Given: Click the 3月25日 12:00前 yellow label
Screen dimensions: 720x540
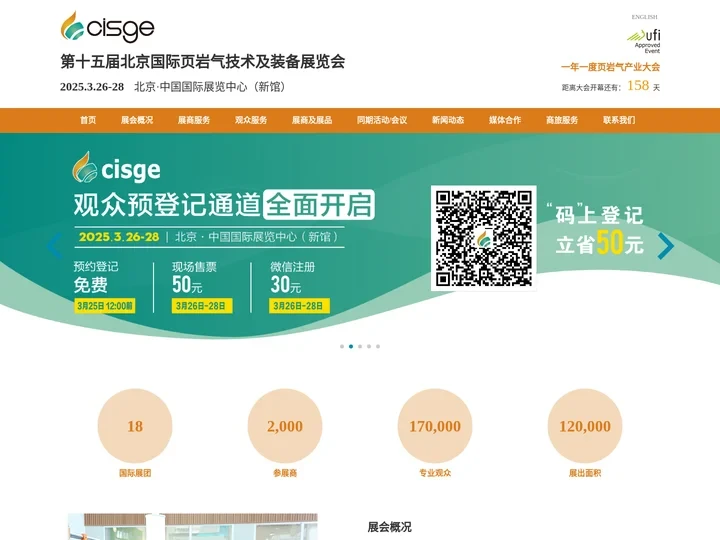Looking at the screenshot, I should pos(105,306).
